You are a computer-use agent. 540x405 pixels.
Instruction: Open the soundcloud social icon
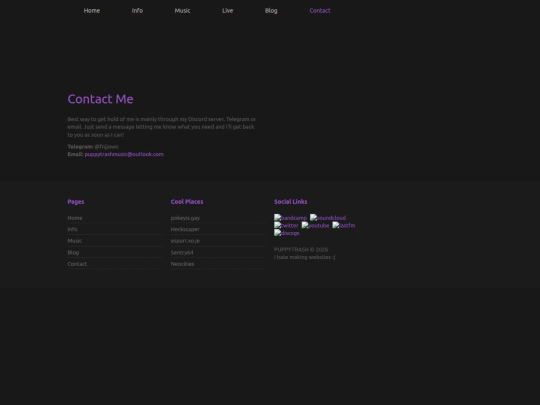(328, 218)
